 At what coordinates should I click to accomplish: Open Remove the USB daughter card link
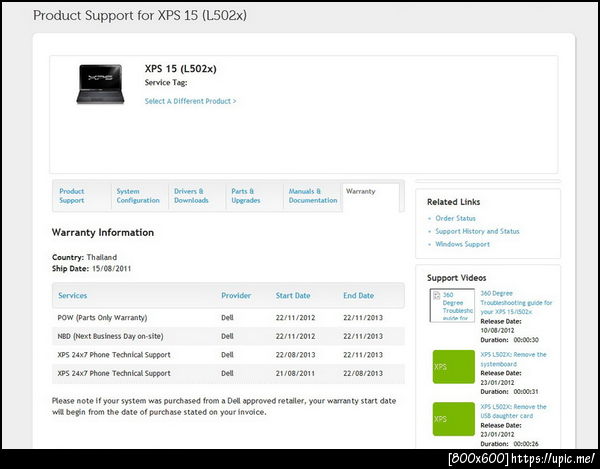[513, 411]
